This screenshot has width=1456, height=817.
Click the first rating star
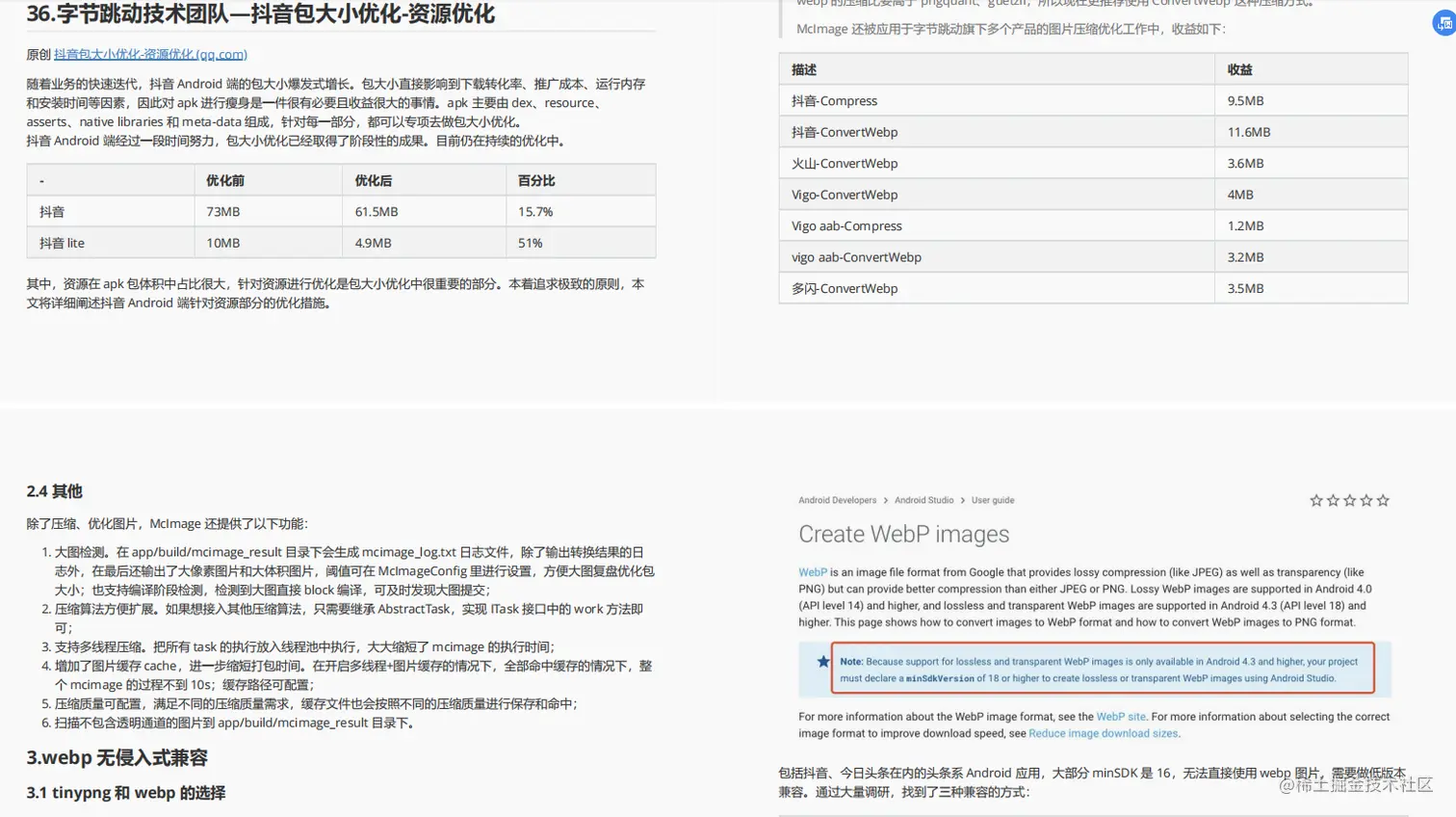coord(1316,500)
